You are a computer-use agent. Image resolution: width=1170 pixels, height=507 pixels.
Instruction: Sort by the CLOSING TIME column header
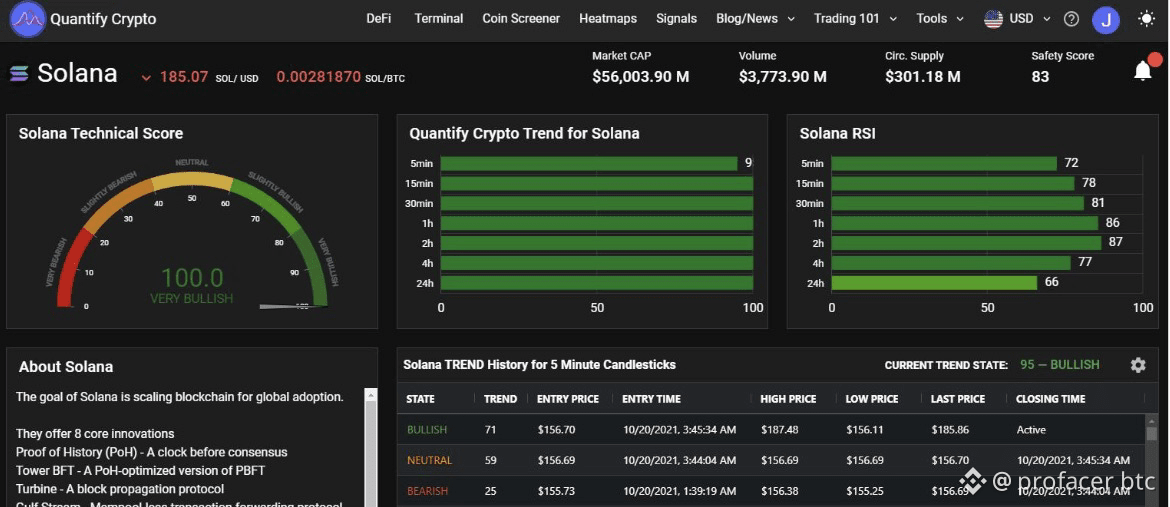tap(1051, 399)
